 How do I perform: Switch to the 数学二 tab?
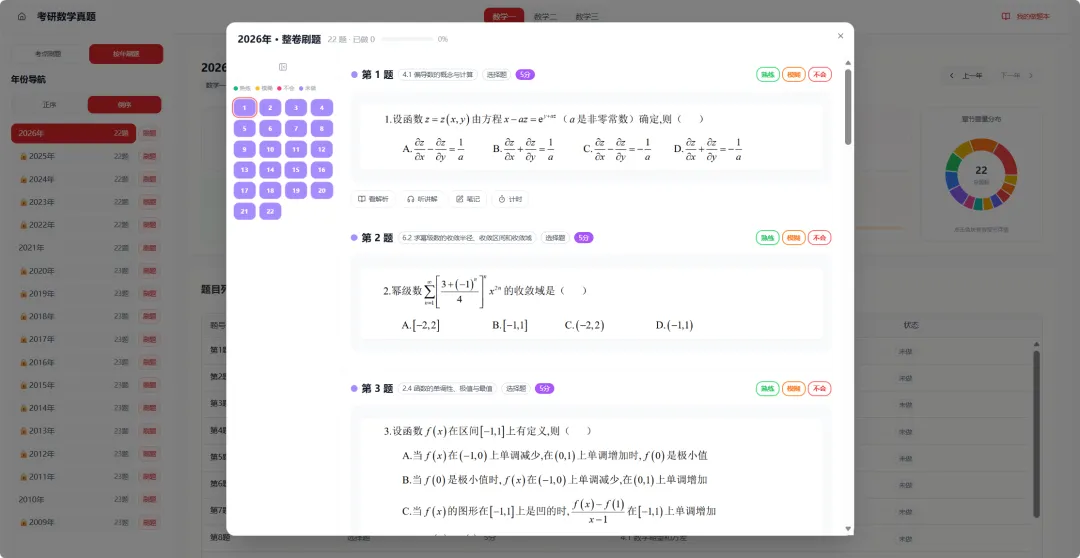546,17
